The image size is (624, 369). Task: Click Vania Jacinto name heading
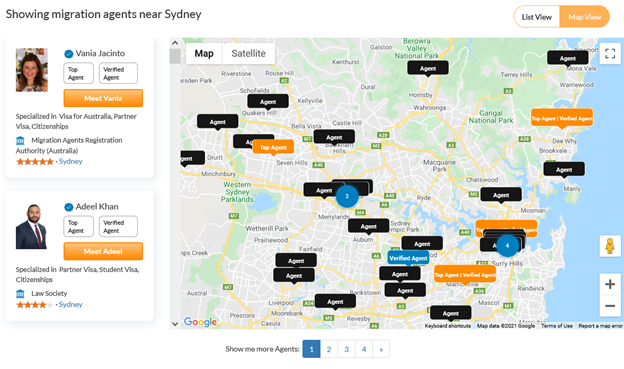tap(100, 53)
